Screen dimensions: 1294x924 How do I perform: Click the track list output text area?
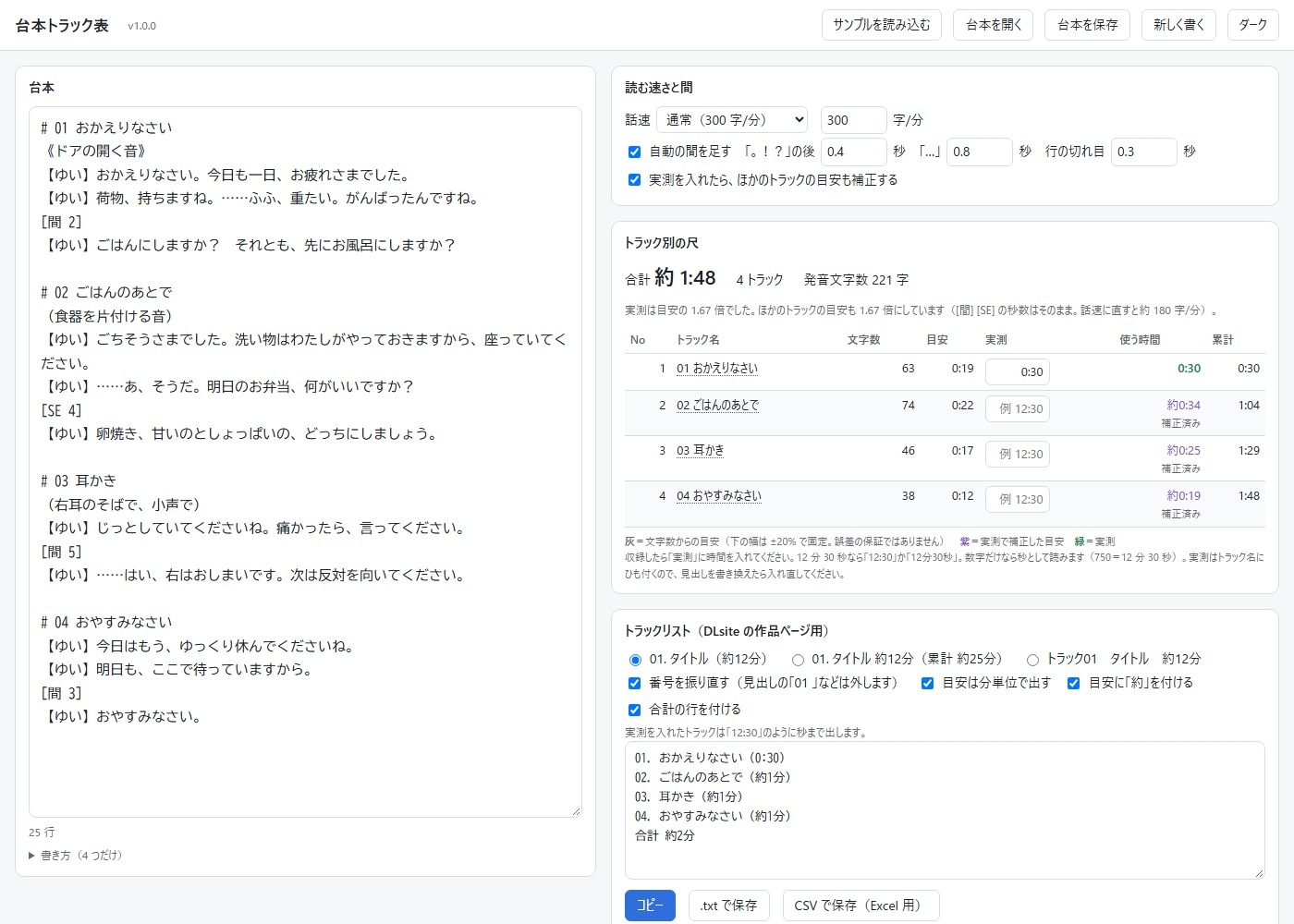tap(945, 810)
